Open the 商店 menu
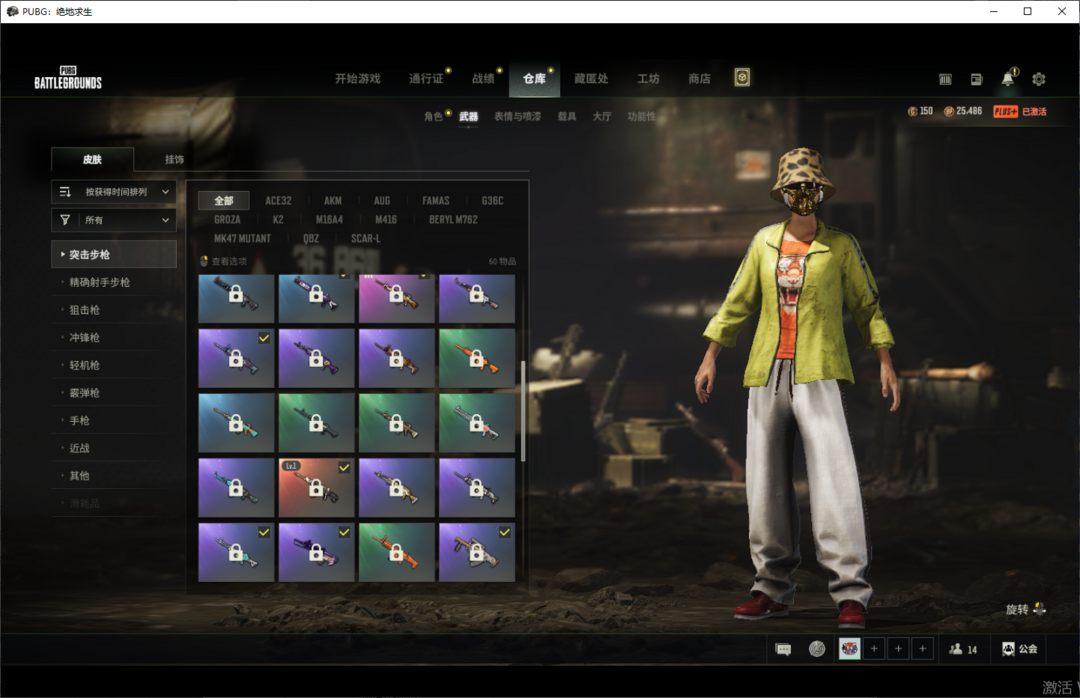This screenshot has height=698, width=1080. pos(699,79)
